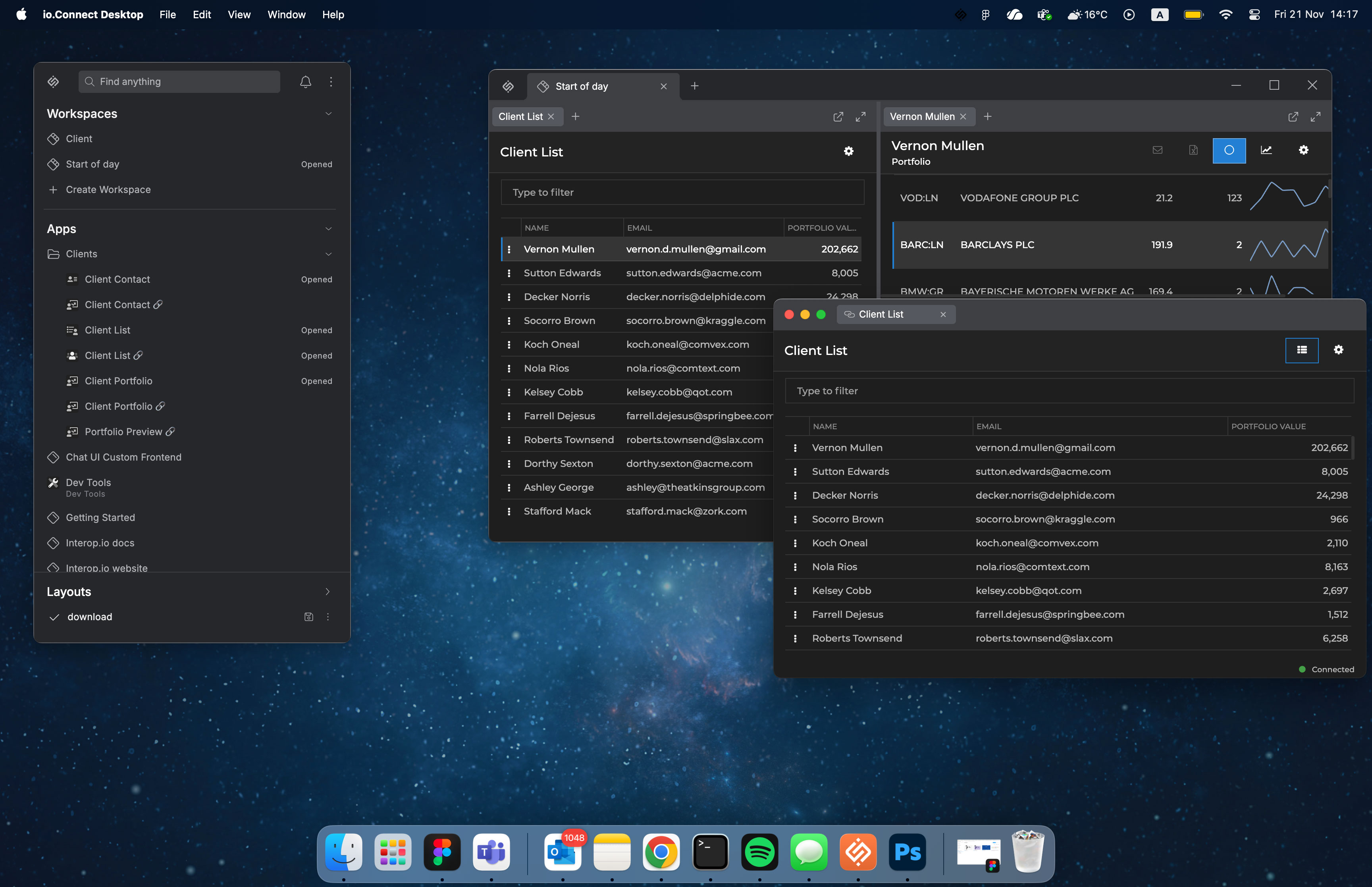
Task: Collapse the Clients folder in Apps
Action: coord(329,254)
